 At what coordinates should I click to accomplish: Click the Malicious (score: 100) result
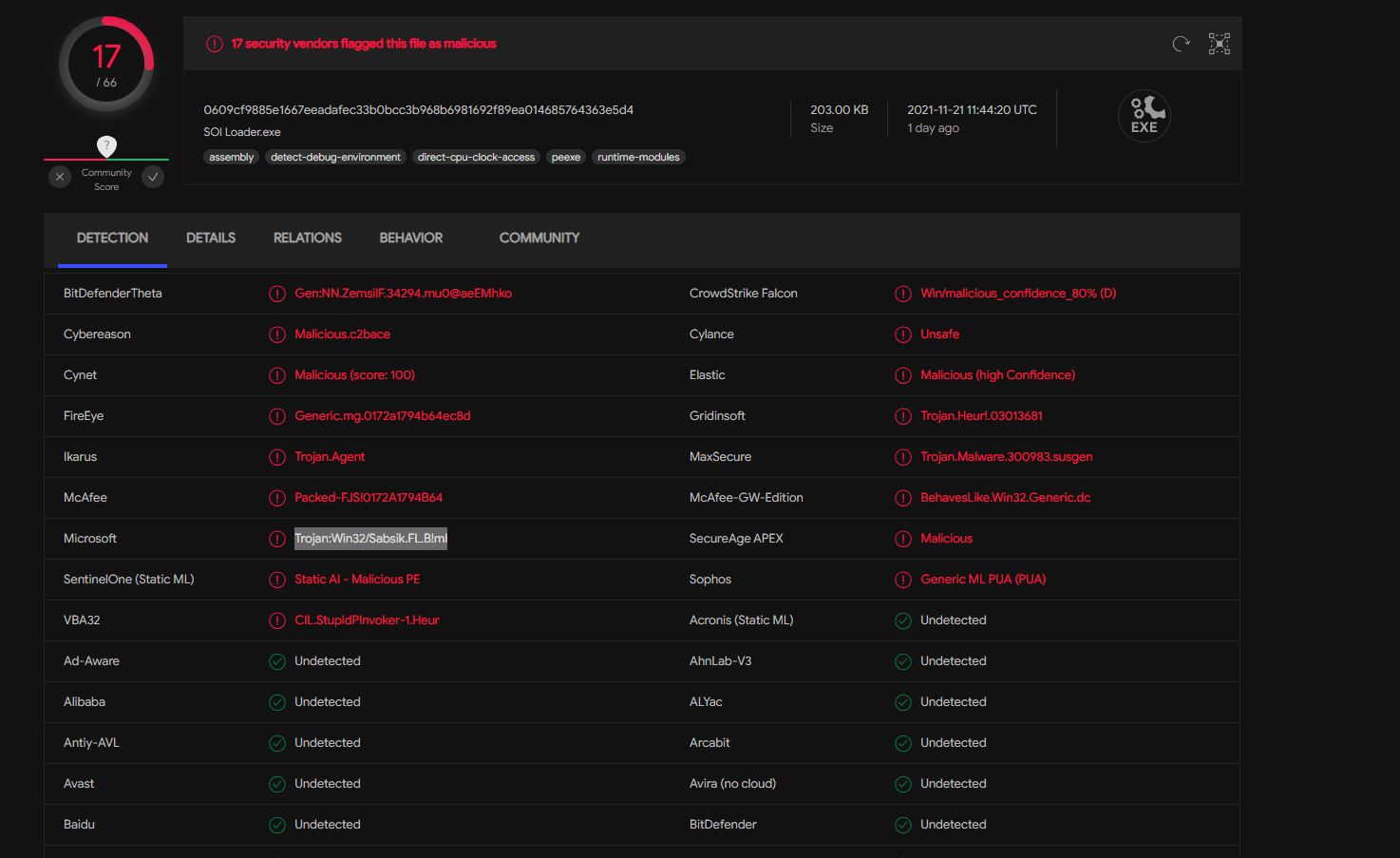[x=354, y=375]
